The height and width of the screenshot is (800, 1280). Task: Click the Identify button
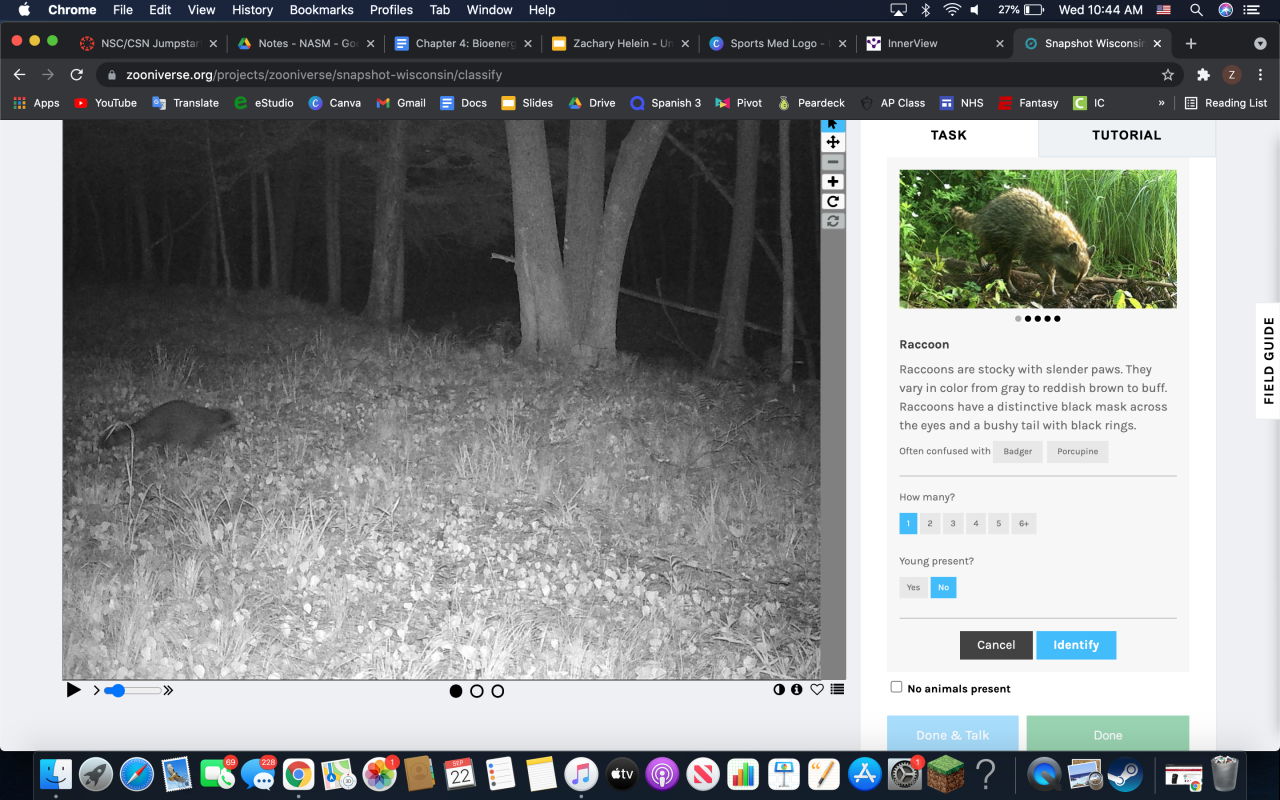pos(1076,645)
